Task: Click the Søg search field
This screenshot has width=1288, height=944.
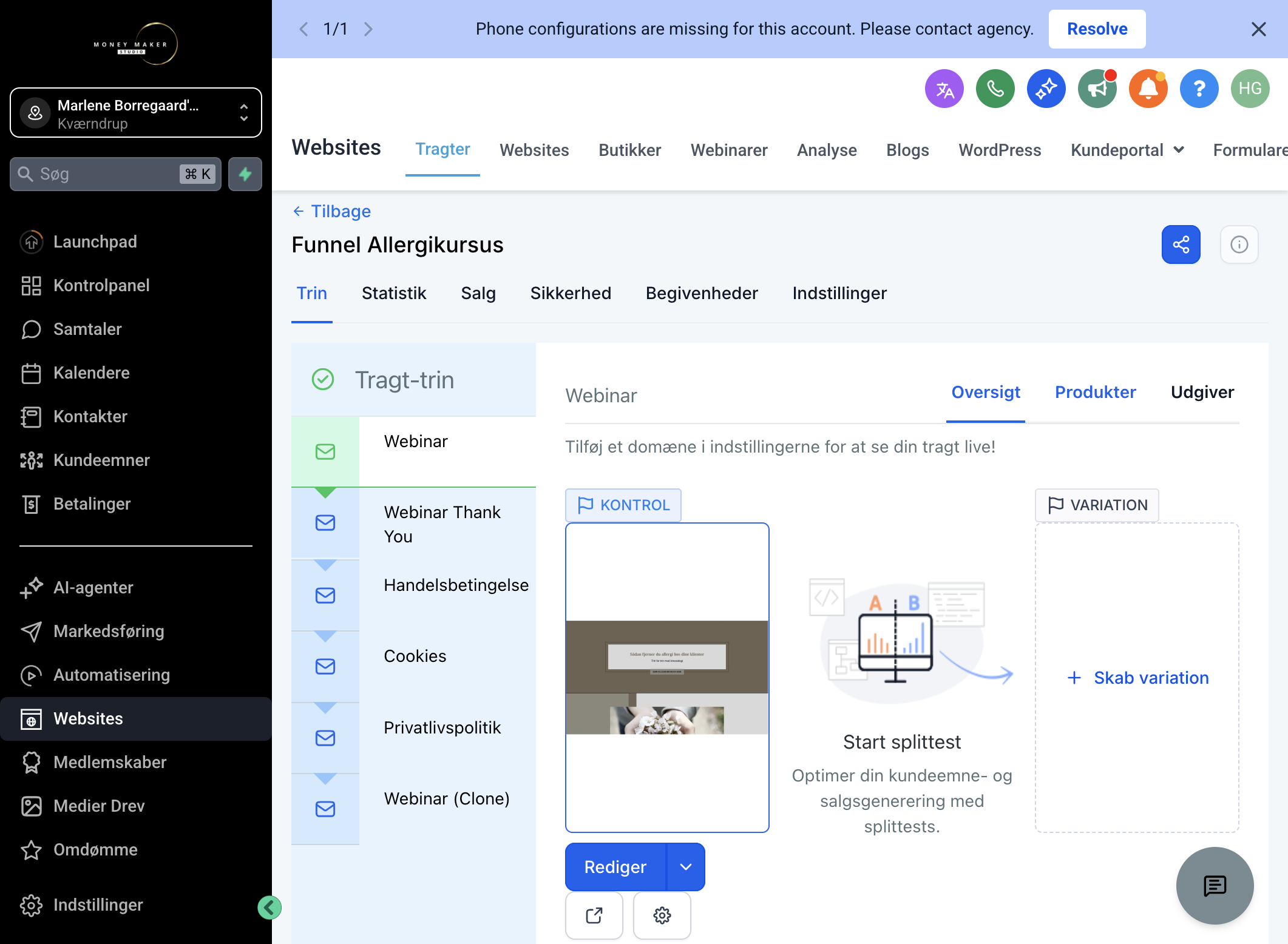Action: click(115, 174)
